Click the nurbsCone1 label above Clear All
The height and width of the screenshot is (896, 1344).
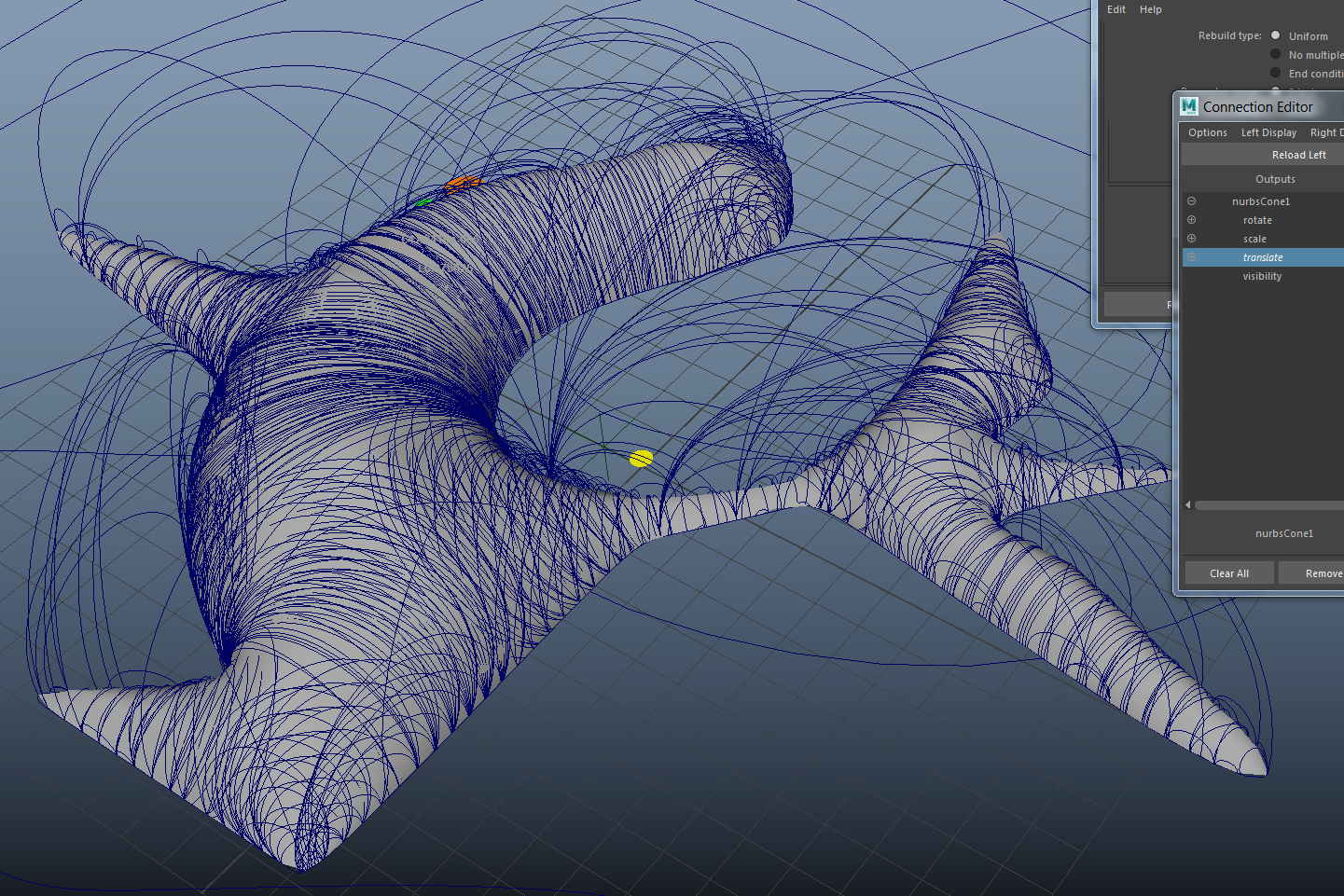(x=1284, y=533)
